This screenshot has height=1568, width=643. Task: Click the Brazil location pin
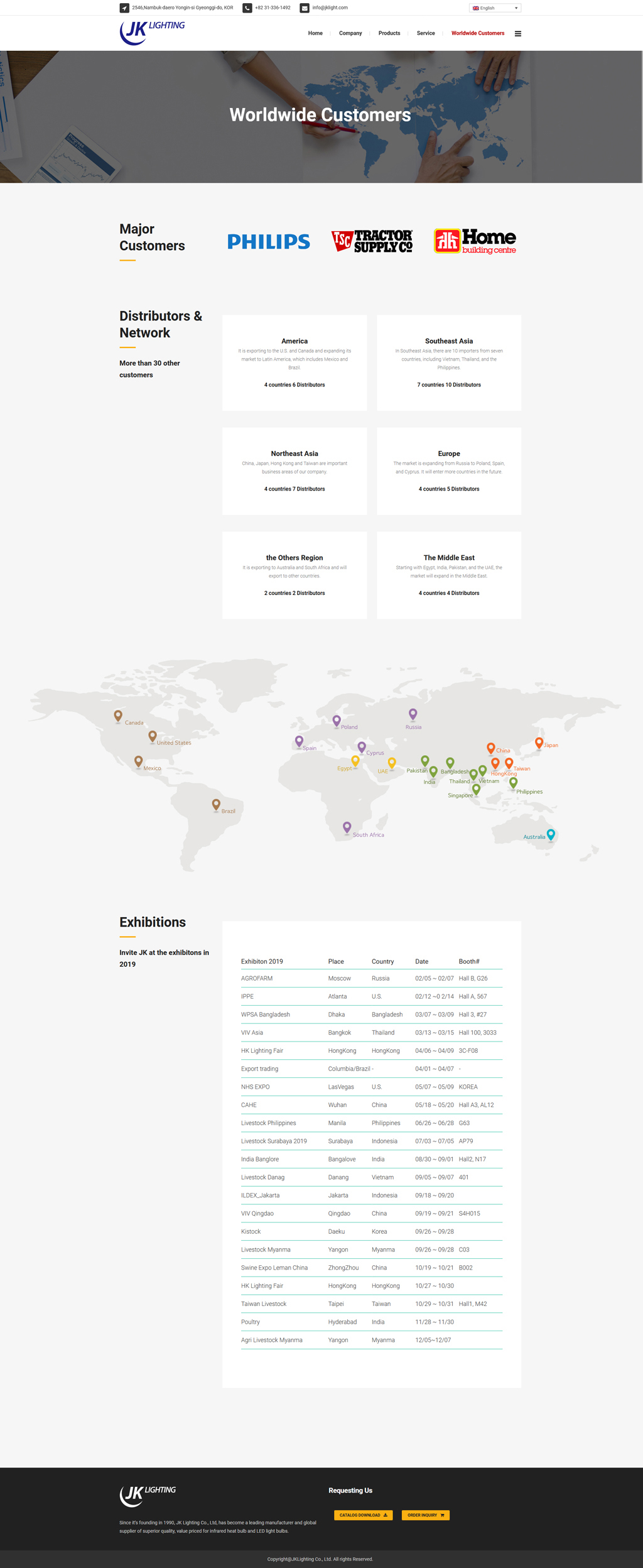coord(216,804)
